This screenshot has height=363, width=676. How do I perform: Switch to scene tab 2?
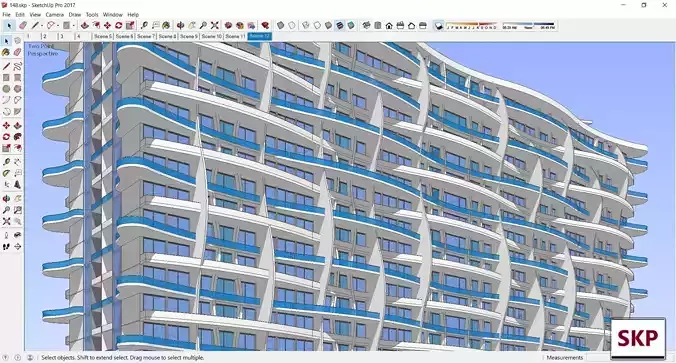(x=50, y=36)
